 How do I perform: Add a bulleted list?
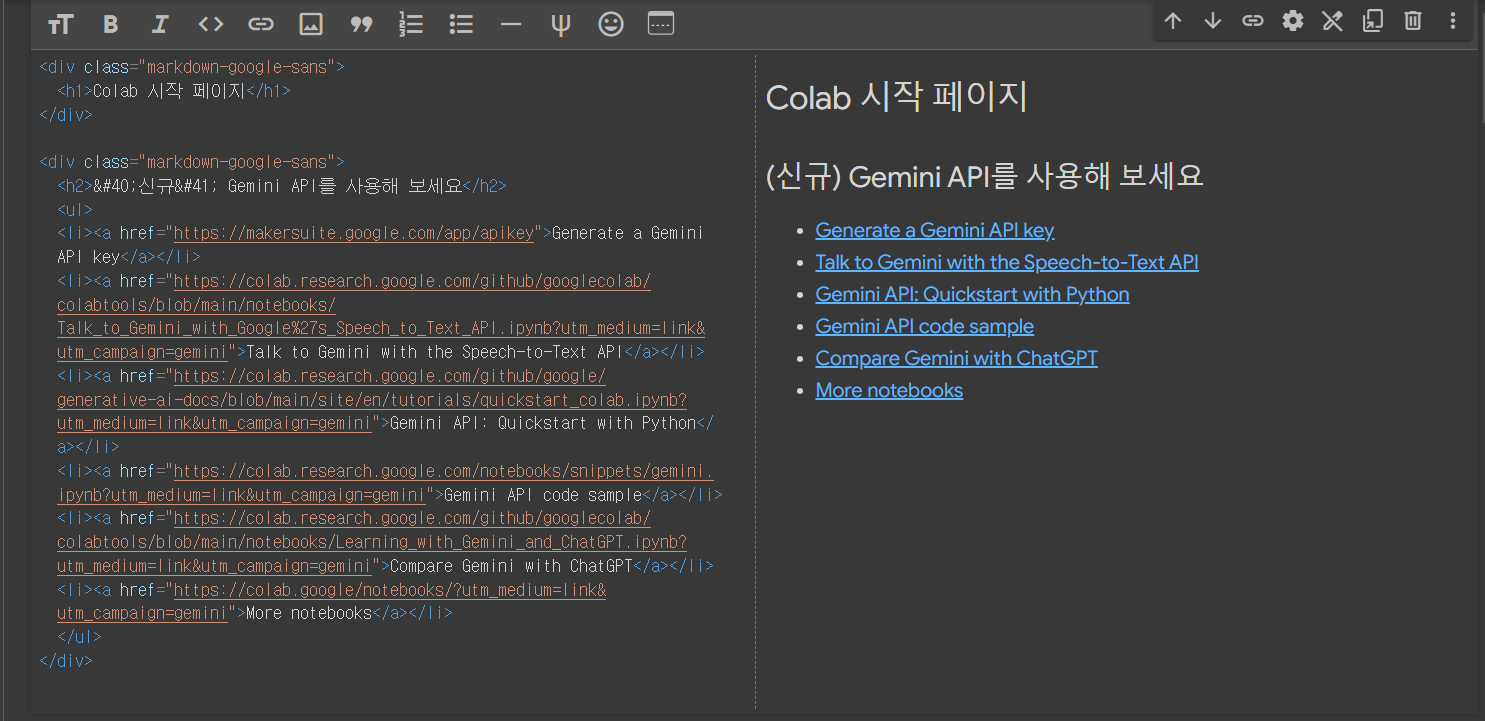click(x=461, y=24)
